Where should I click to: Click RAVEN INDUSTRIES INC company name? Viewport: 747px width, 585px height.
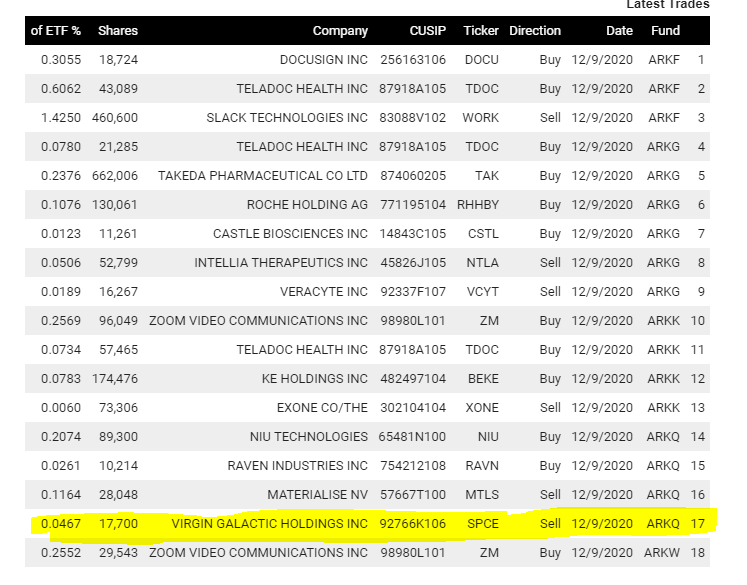(x=298, y=466)
